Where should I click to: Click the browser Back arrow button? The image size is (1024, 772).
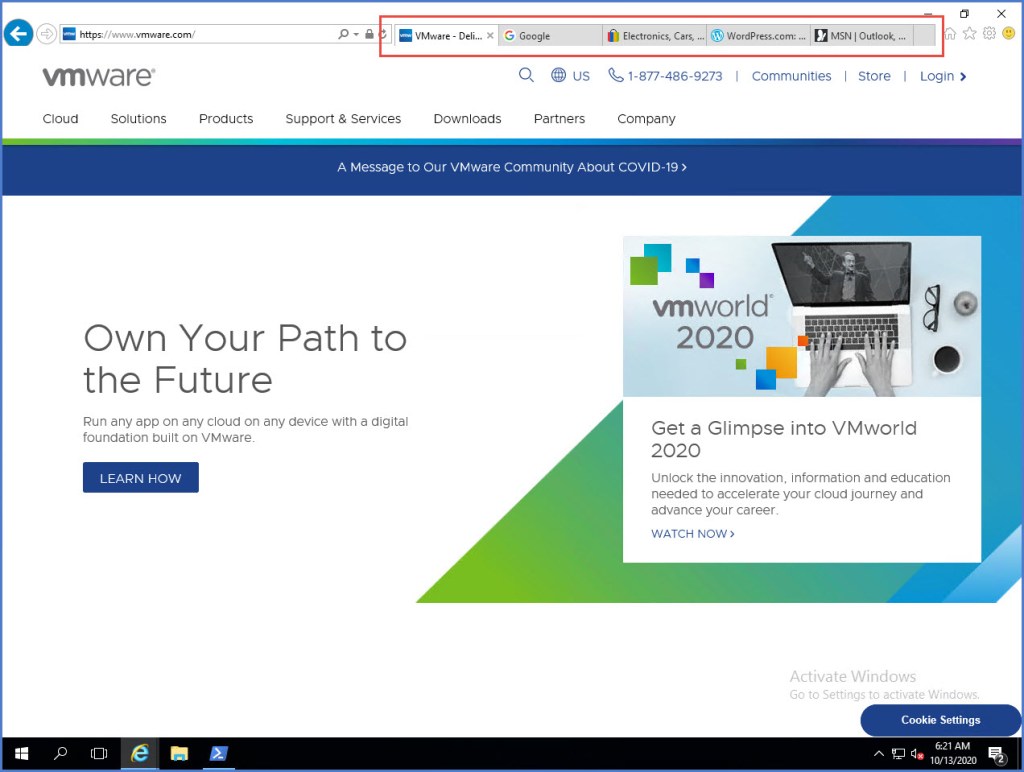[18, 34]
